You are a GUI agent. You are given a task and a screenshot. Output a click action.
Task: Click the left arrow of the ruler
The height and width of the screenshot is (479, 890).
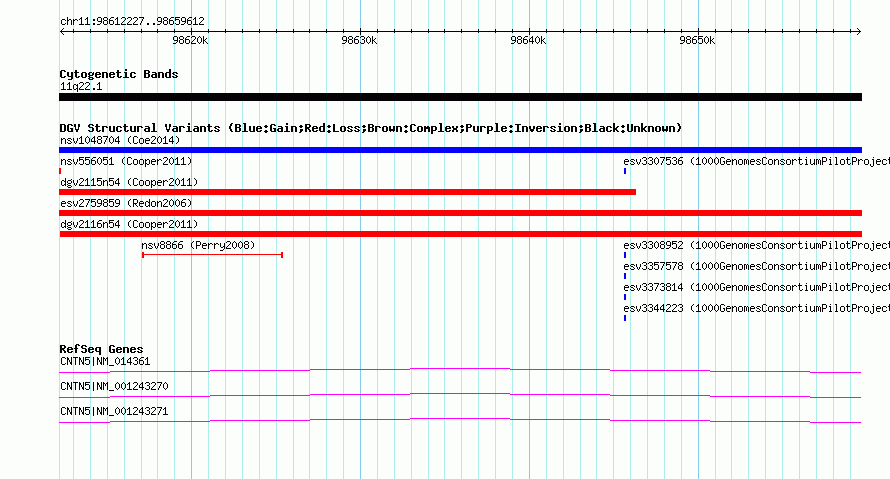coord(62,31)
